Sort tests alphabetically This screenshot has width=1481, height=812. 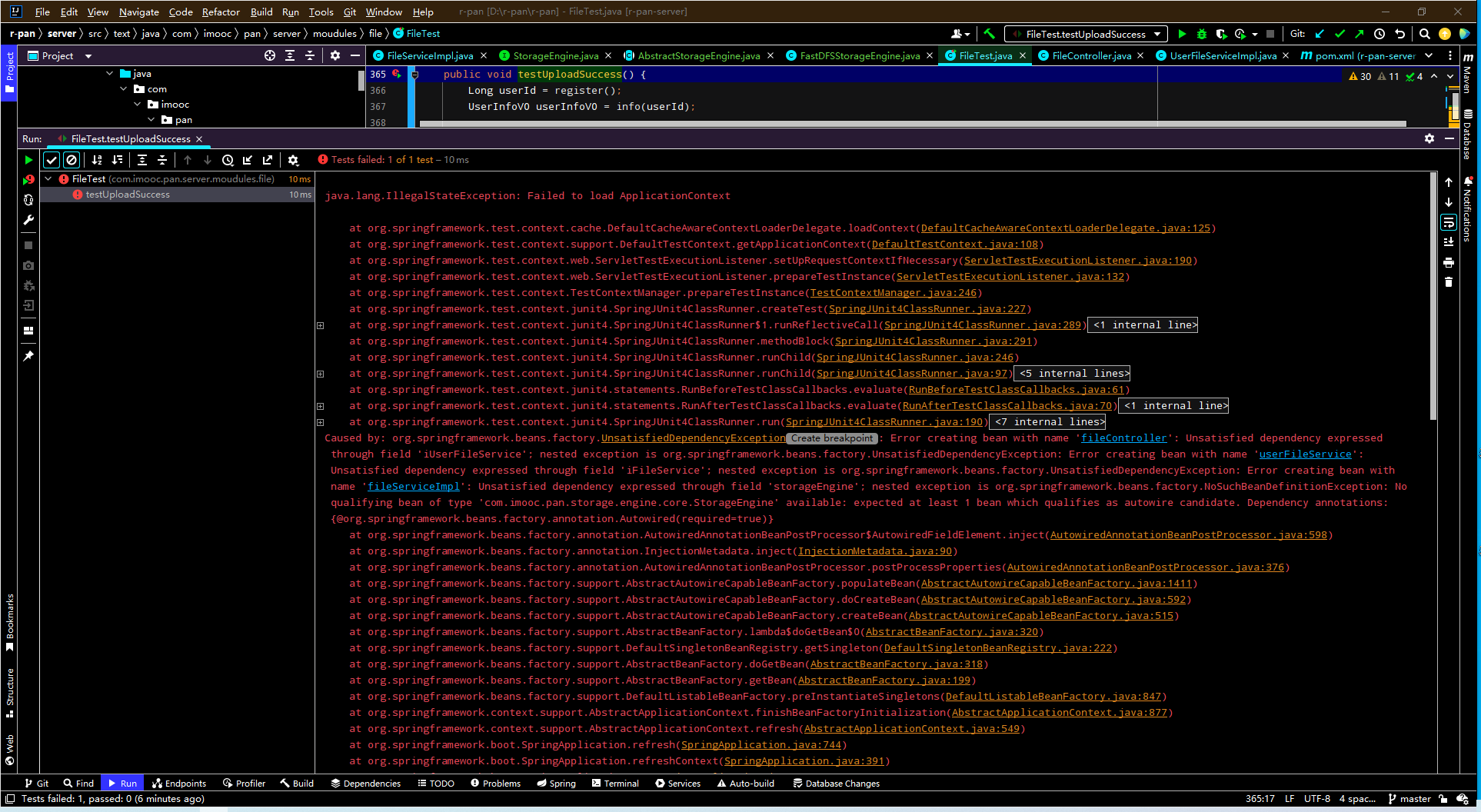tap(97, 160)
